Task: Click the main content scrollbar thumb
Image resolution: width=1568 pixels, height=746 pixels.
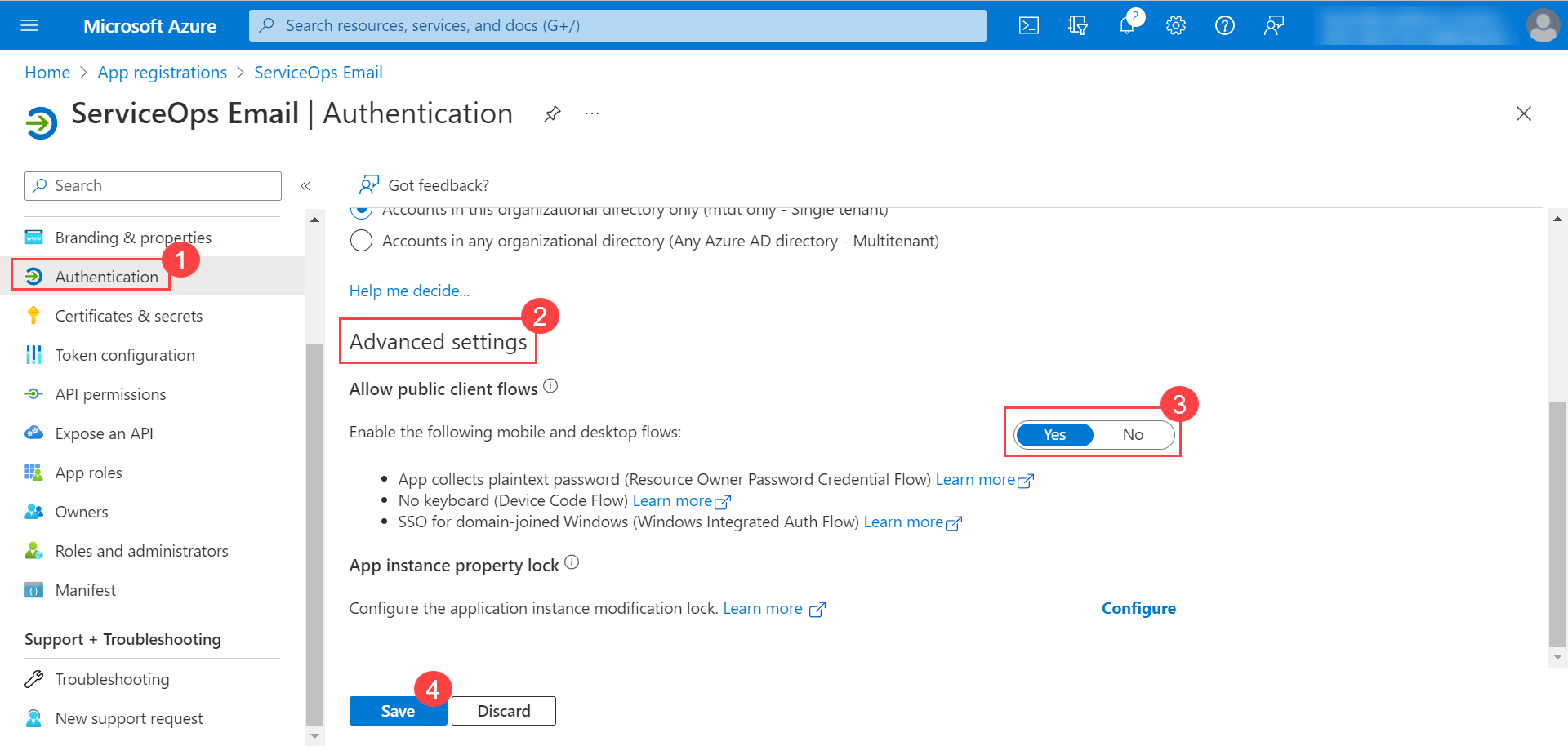Action: pyautogui.click(x=1557, y=523)
